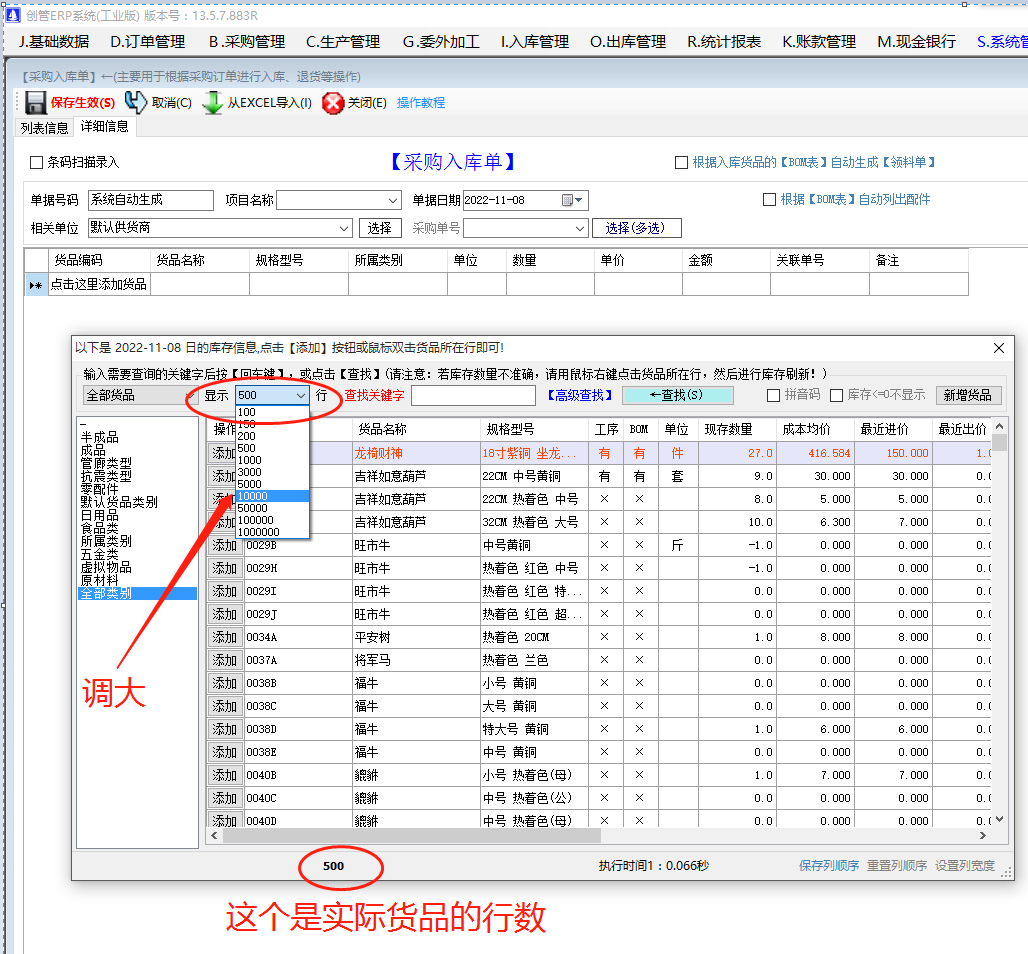Click the 取消 cancel arrow icon
Viewport: 1028px width, 954px height.
click(136, 102)
